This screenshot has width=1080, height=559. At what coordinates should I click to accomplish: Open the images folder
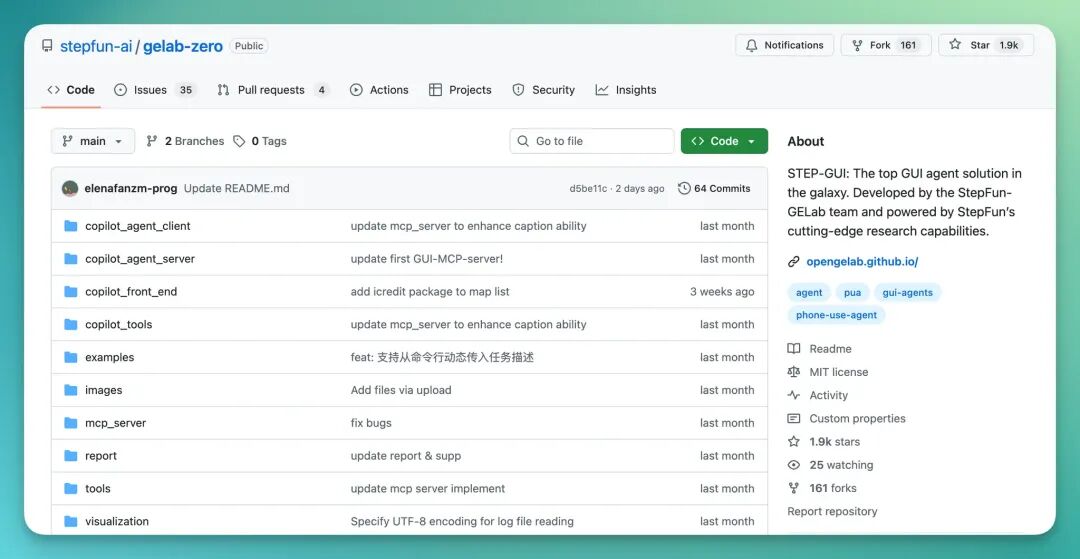click(x=103, y=390)
